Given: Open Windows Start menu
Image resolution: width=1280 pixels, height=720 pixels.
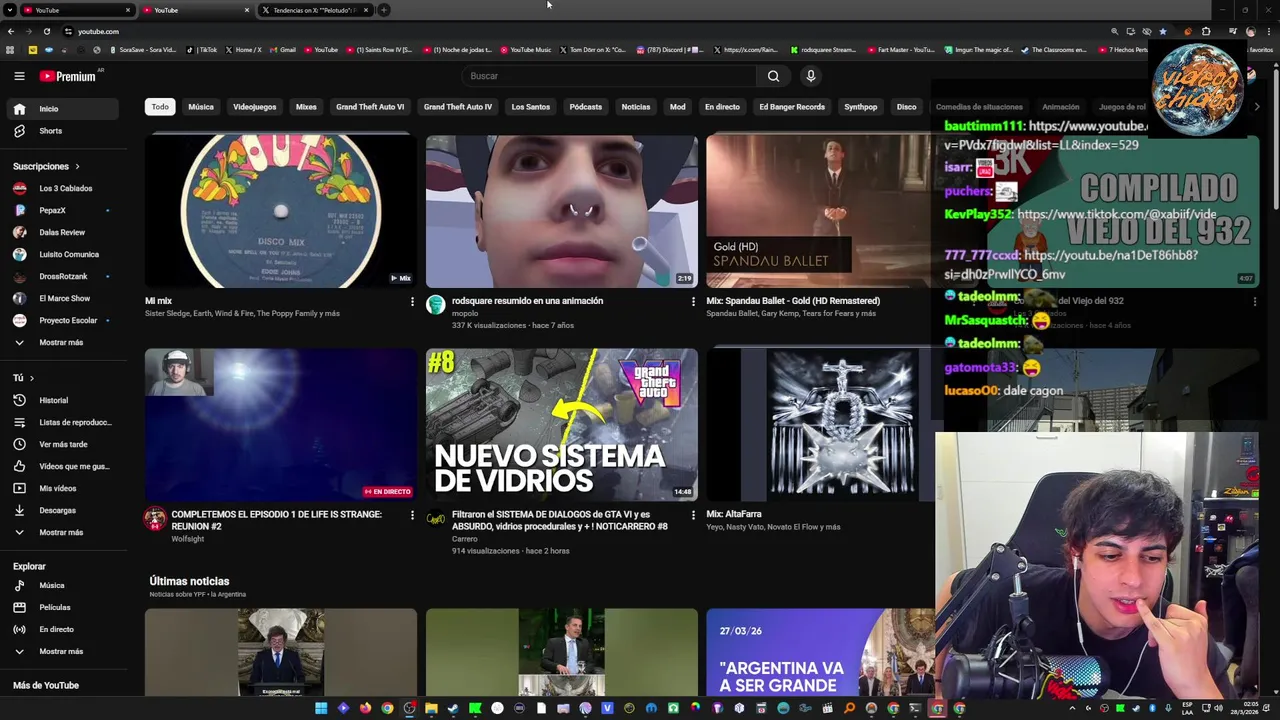Looking at the screenshot, I should (321, 708).
